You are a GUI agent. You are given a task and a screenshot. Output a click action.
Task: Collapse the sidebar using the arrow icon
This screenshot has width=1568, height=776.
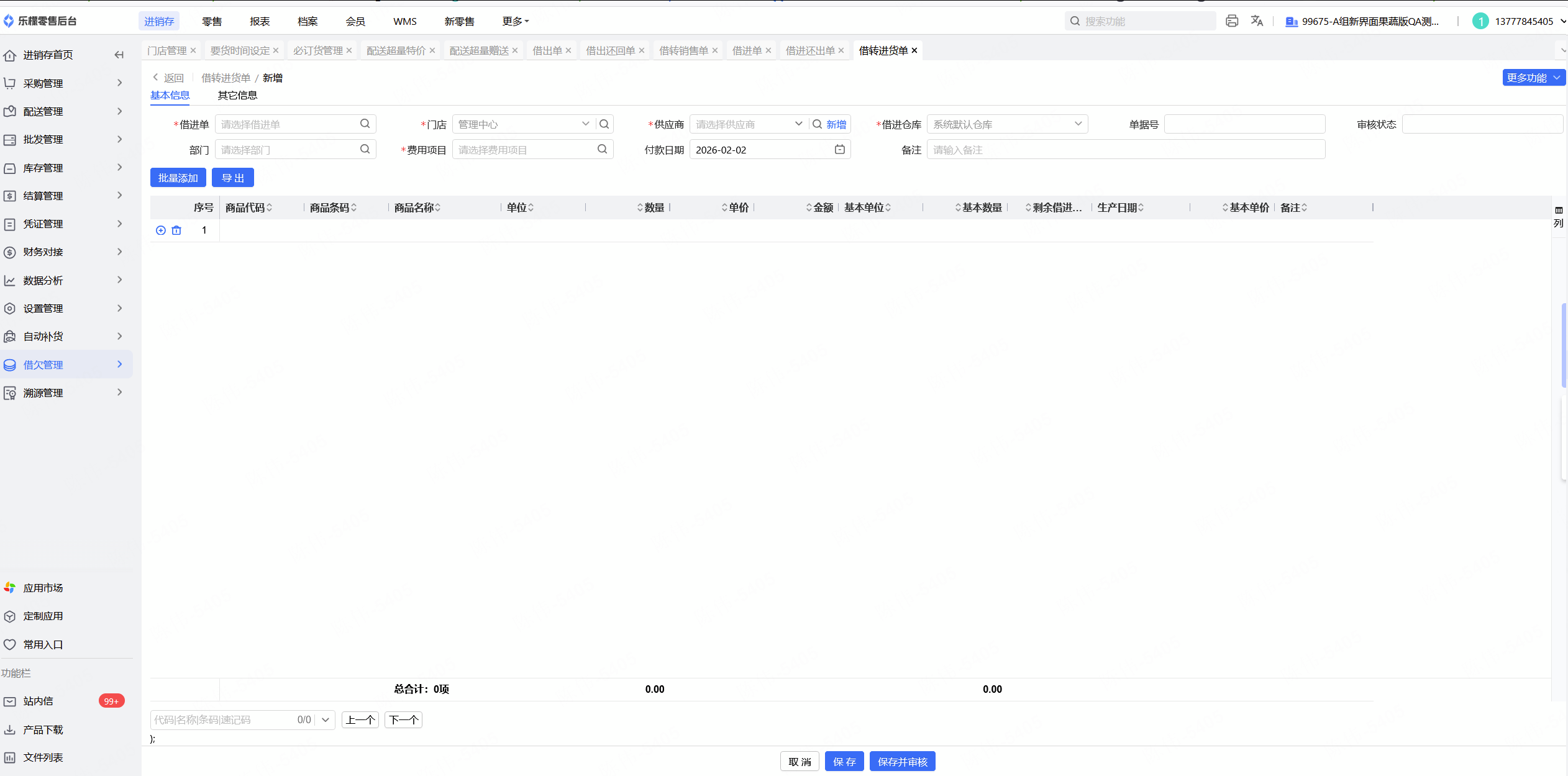click(119, 55)
